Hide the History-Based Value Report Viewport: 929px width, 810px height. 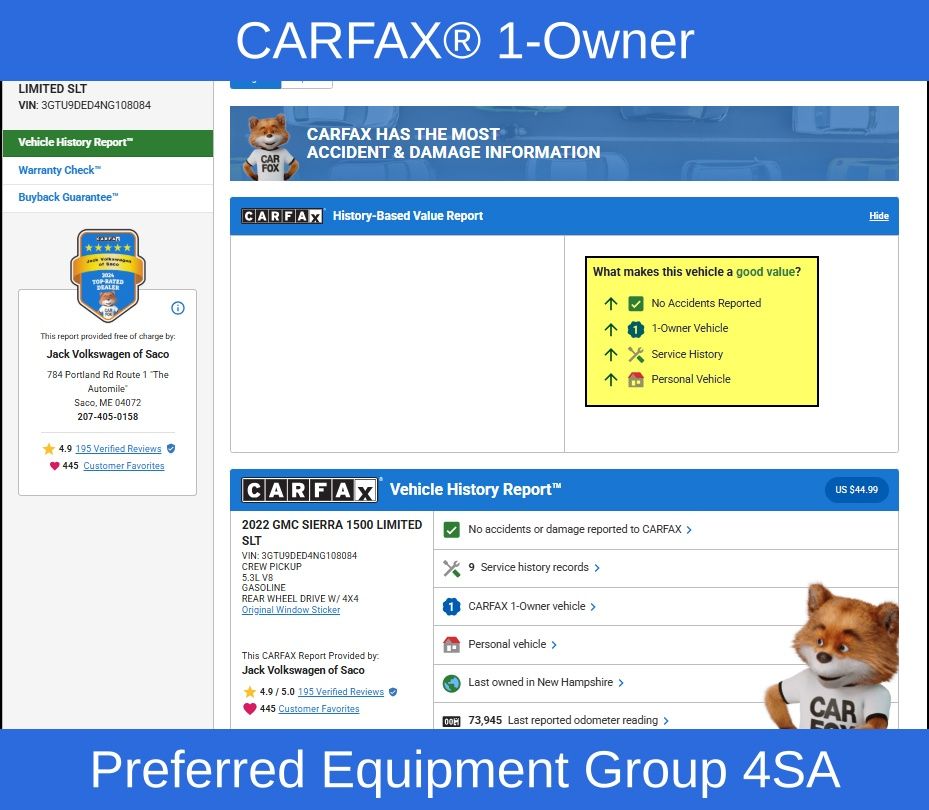[x=878, y=216]
